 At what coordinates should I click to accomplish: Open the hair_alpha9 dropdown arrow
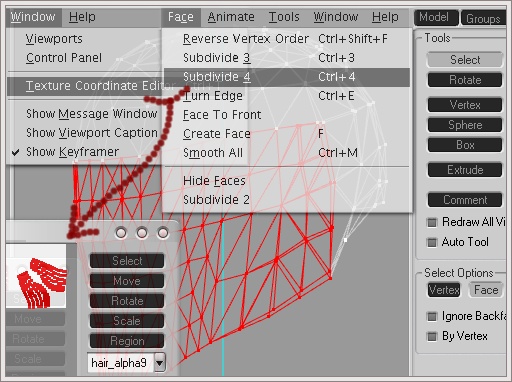160,363
